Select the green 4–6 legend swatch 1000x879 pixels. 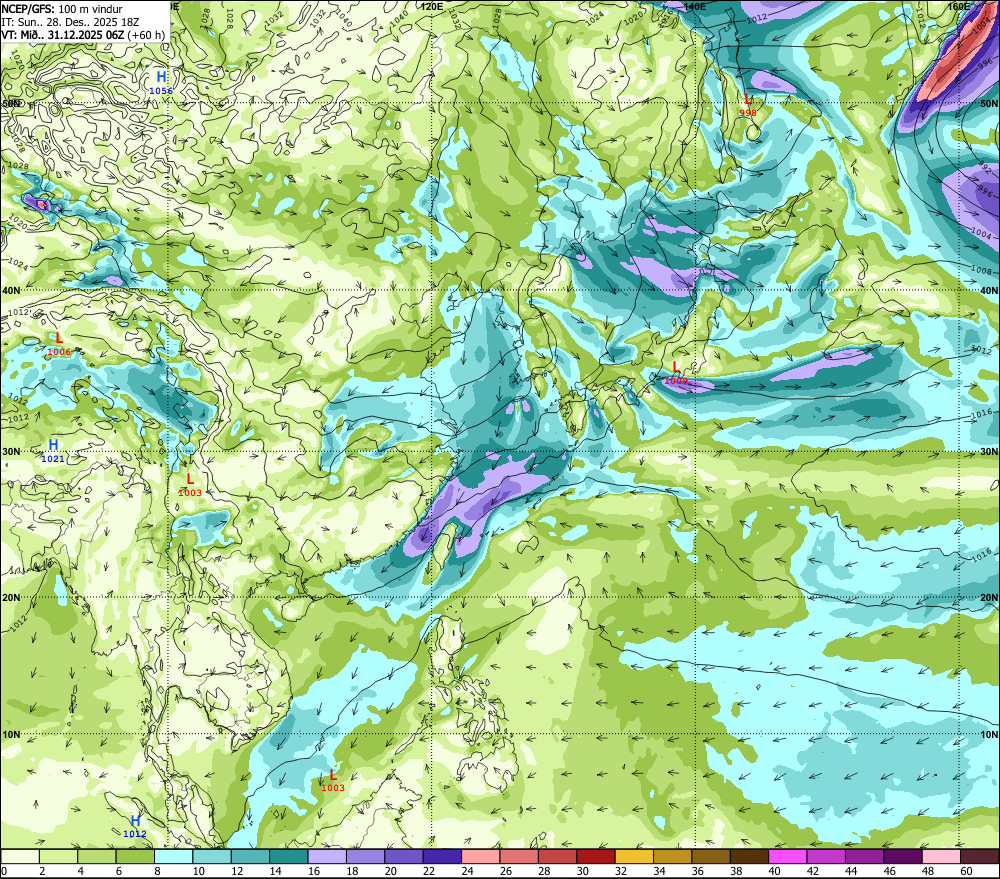pyautogui.click(x=97, y=856)
